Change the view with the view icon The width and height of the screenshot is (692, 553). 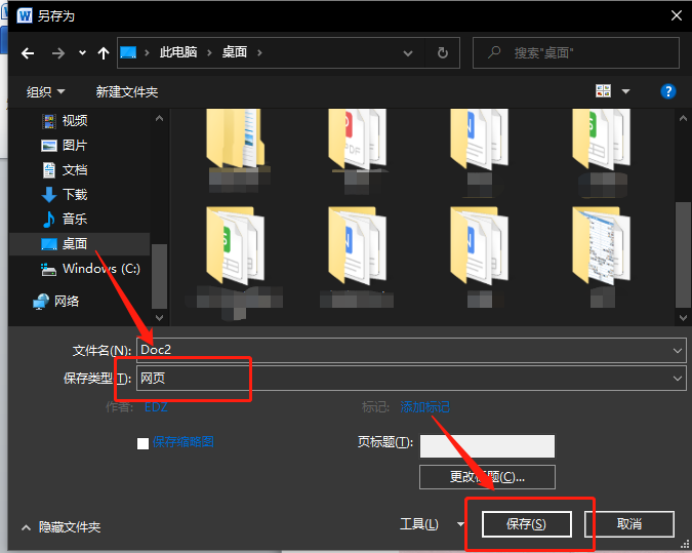603,91
